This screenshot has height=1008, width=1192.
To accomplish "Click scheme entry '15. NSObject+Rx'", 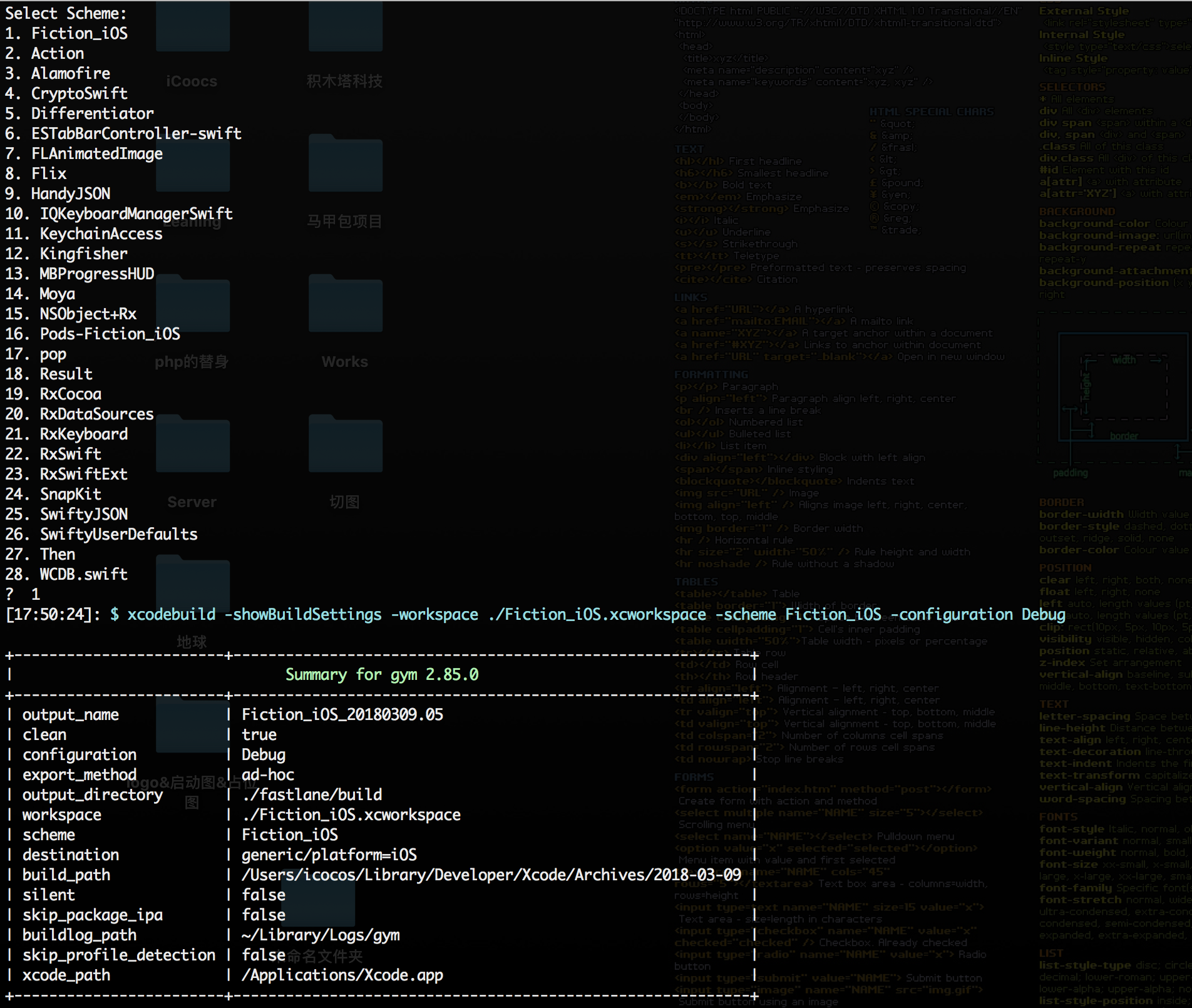I will [71, 314].
